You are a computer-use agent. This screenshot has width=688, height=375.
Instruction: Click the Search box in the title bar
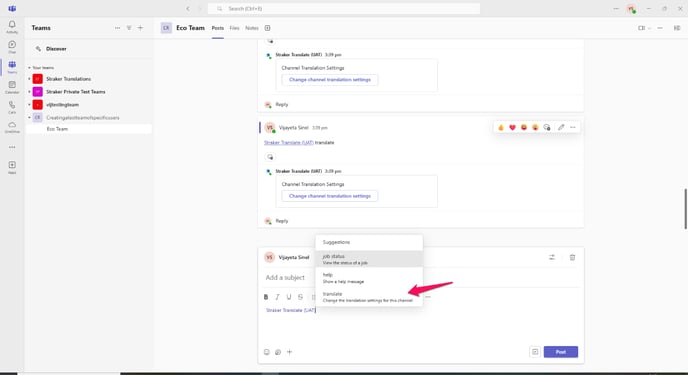tap(344, 9)
